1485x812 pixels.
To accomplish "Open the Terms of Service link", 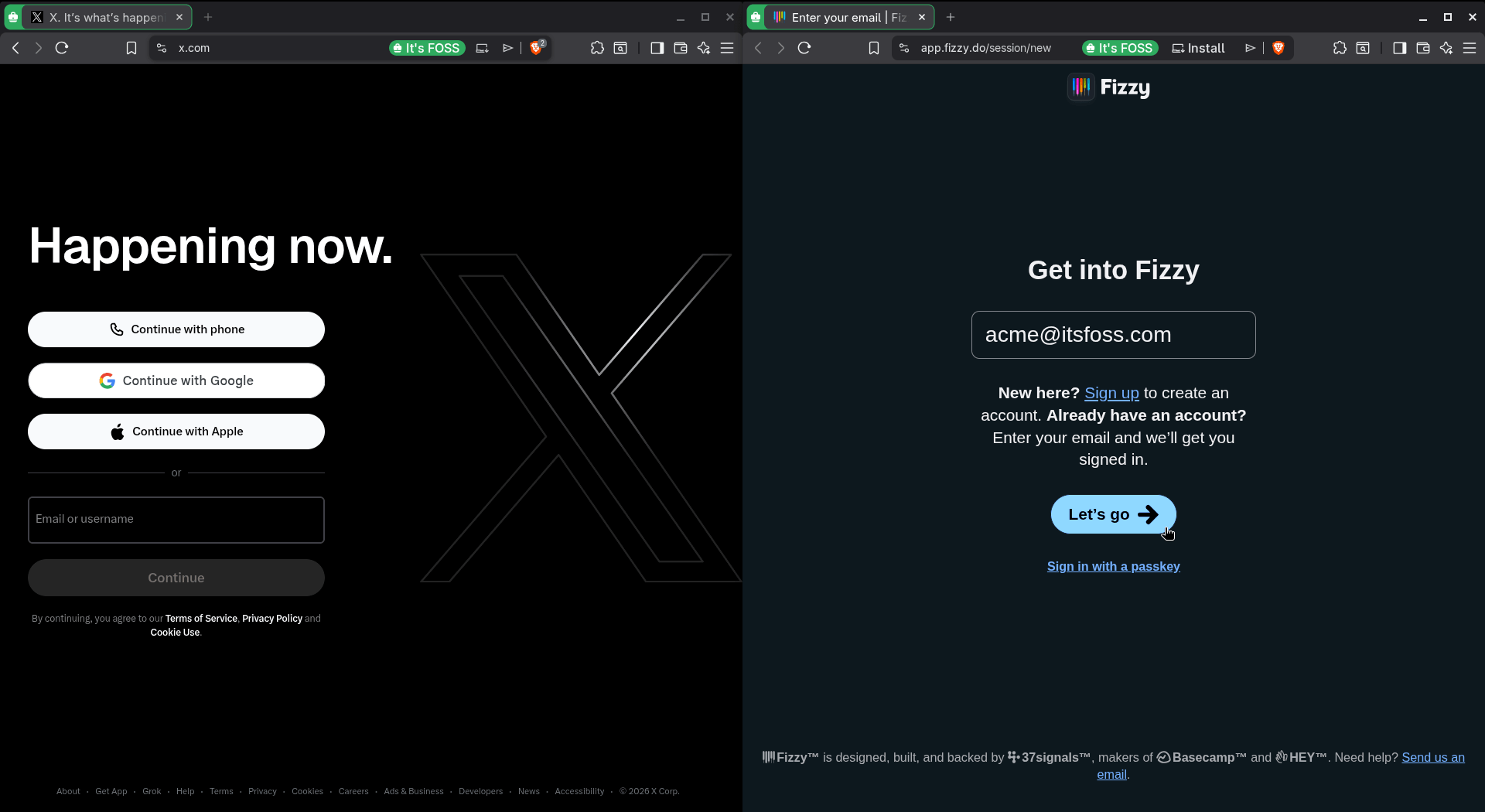I will (201, 619).
